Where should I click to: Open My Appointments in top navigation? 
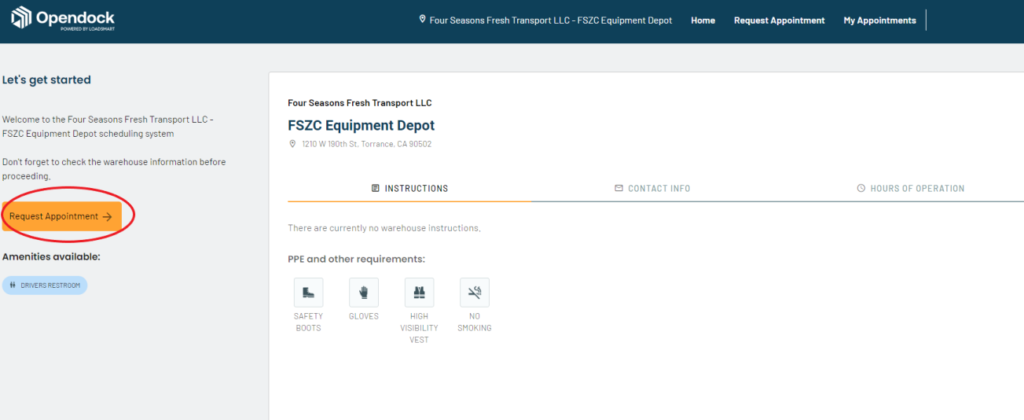pyautogui.click(x=879, y=20)
